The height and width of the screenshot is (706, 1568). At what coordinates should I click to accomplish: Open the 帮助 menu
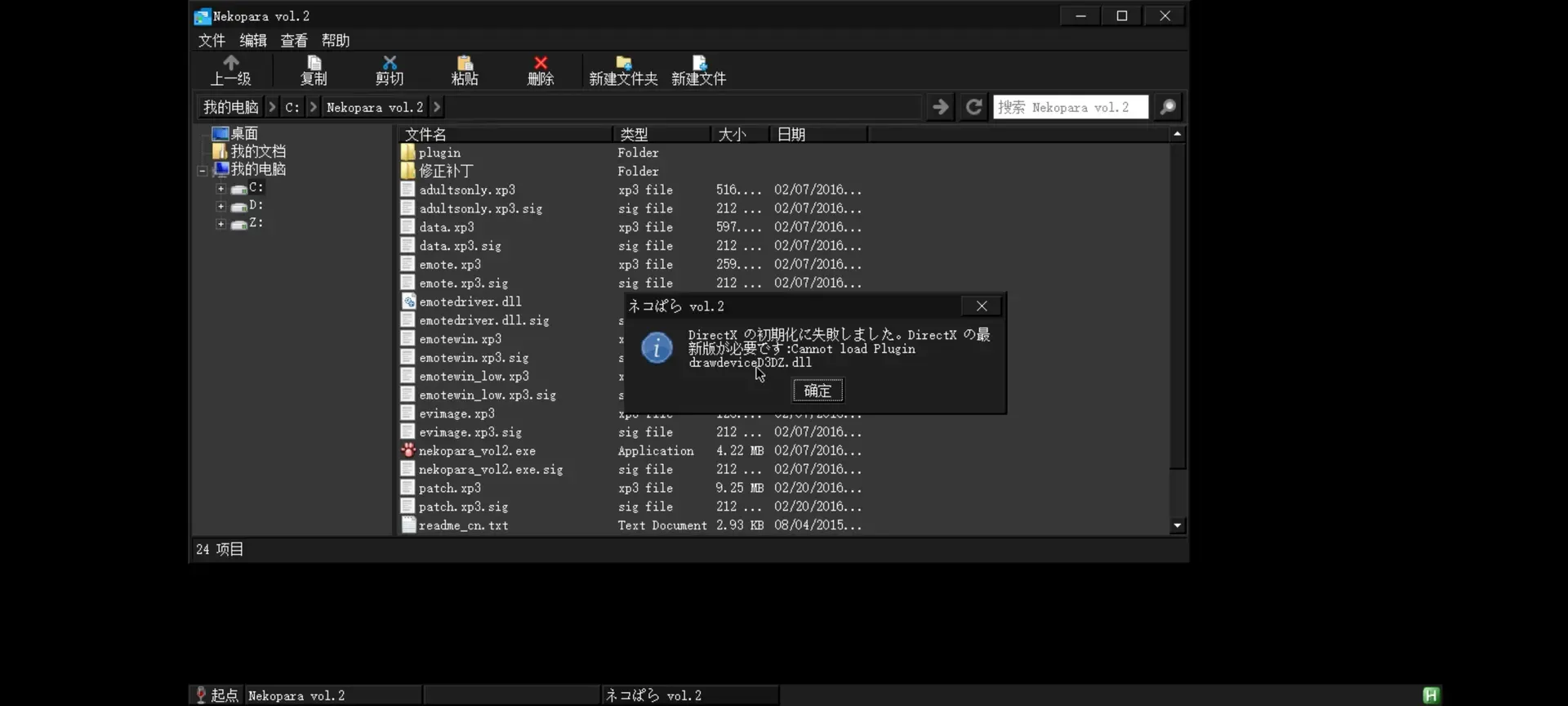[336, 40]
